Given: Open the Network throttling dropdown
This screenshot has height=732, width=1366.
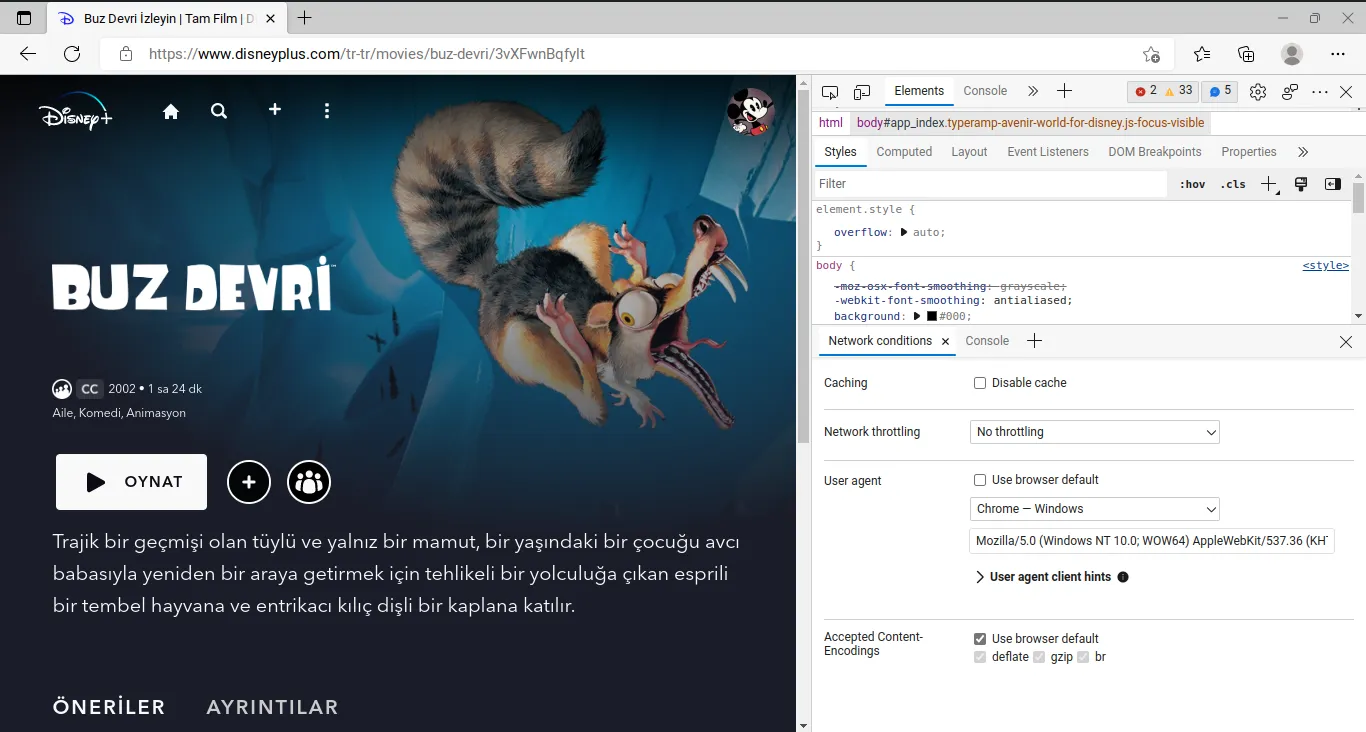Looking at the screenshot, I should tap(1094, 432).
